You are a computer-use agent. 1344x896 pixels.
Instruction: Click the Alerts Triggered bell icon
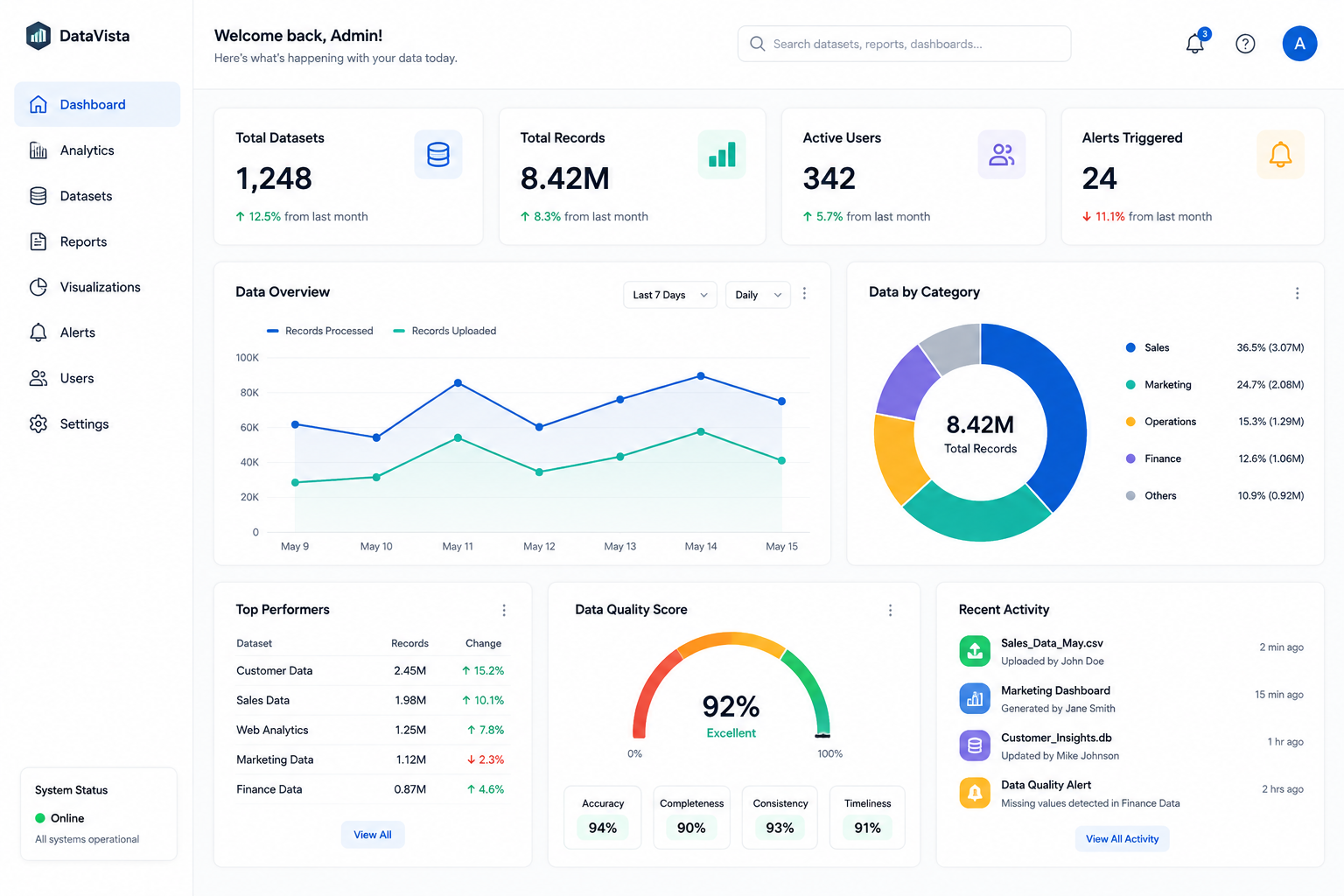[1280, 155]
